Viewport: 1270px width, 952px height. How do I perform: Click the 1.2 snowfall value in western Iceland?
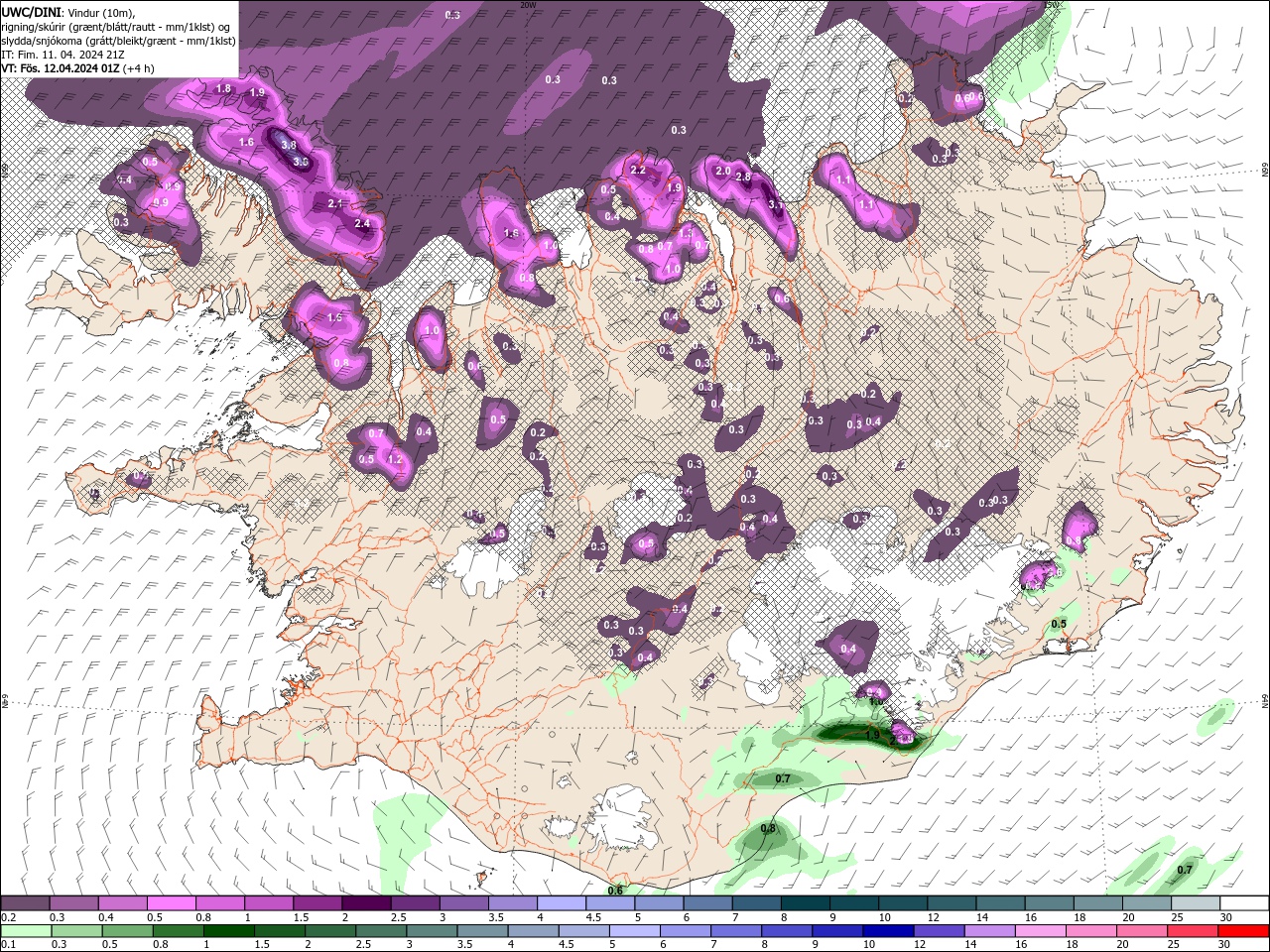394,459
